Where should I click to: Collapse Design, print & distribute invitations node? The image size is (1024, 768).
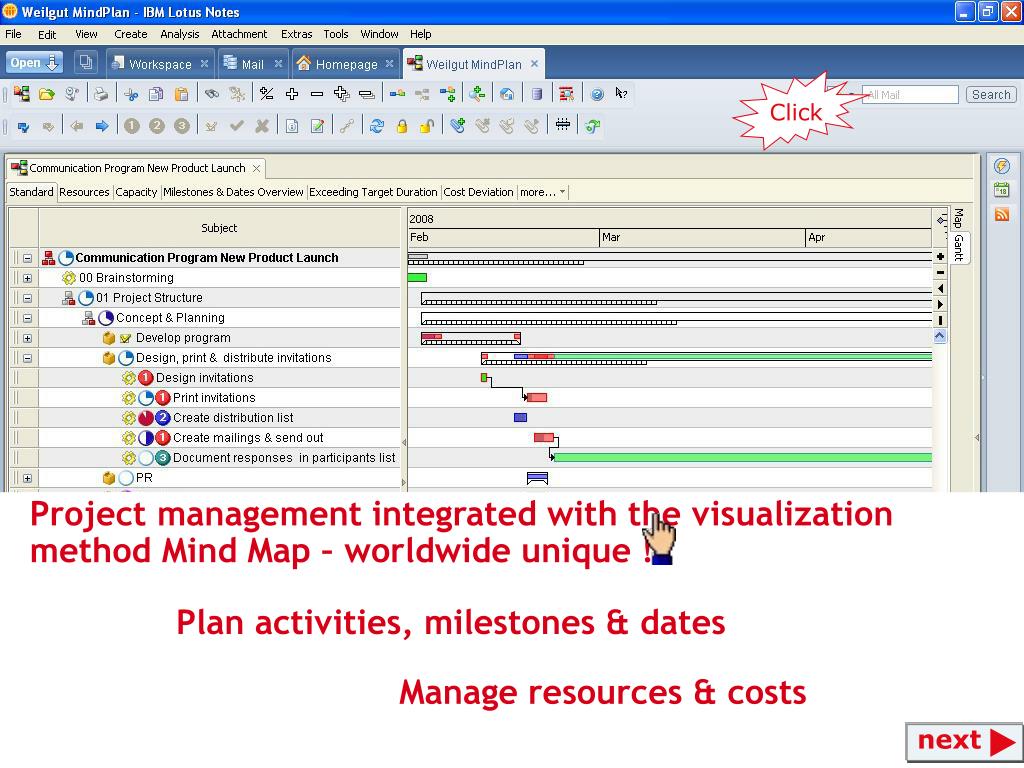tap(27, 359)
